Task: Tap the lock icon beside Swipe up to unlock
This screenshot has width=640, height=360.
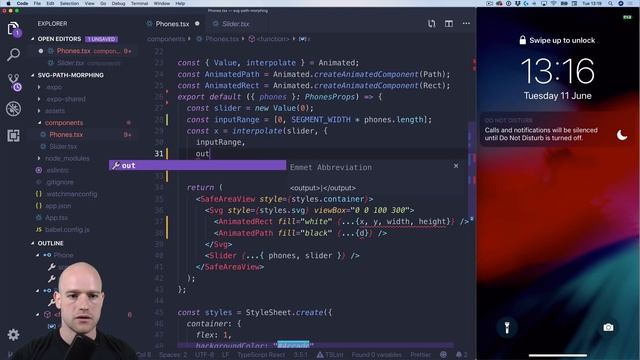Action: pos(522,40)
